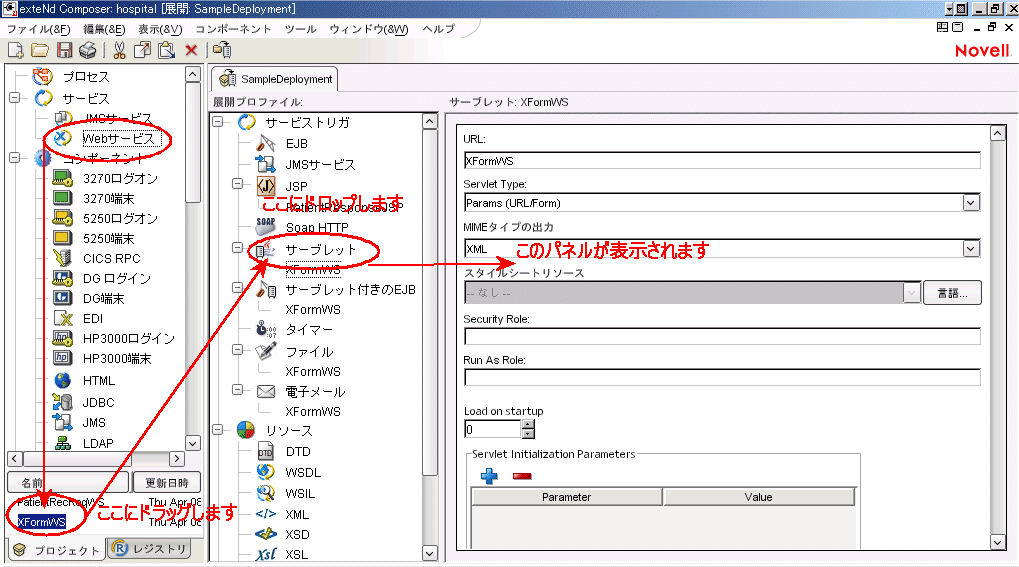Select the EDI component icon
The width and height of the screenshot is (1019, 567).
63,319
